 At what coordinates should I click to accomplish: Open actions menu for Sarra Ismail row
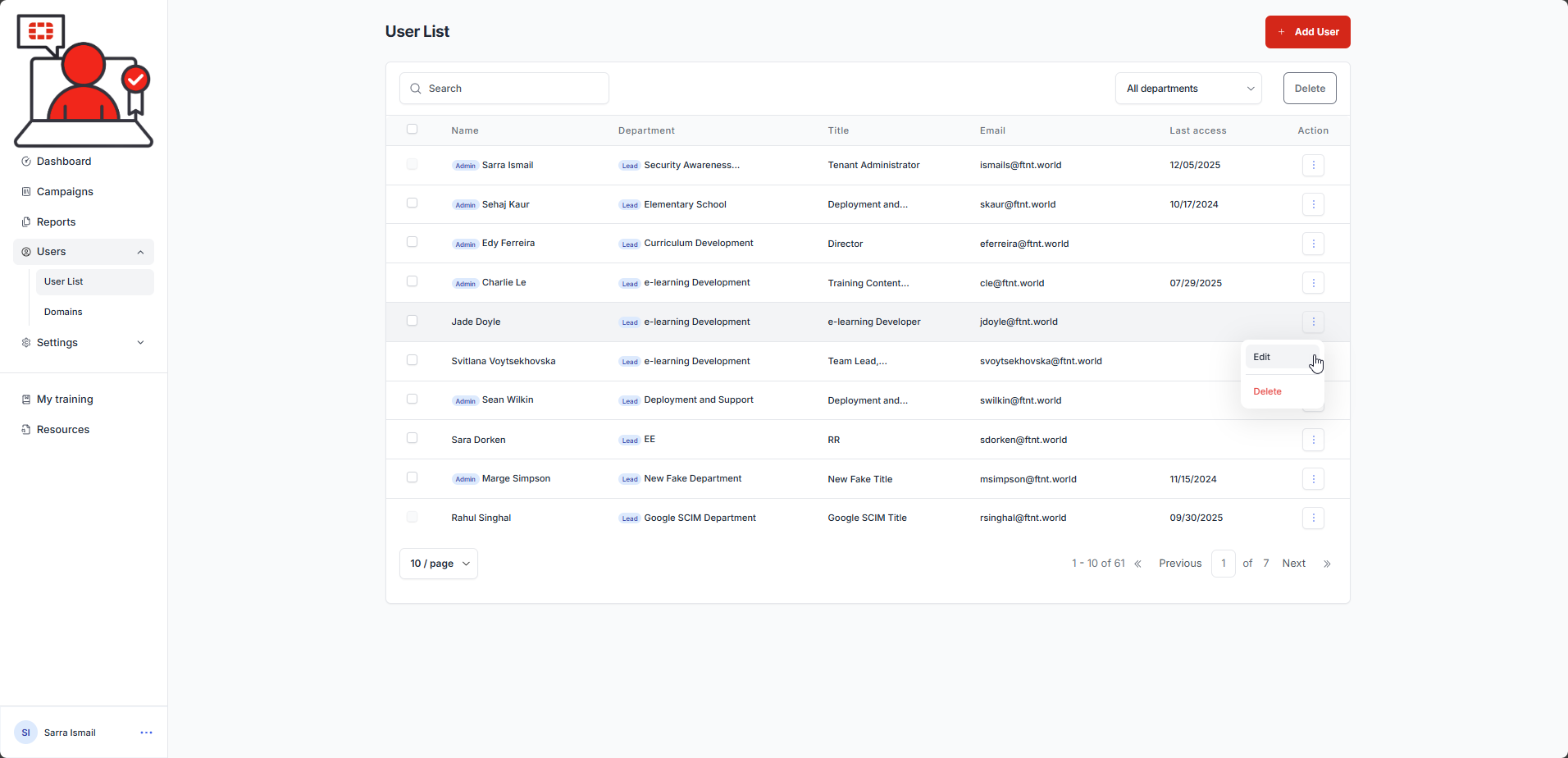[x=1313, y=165]
